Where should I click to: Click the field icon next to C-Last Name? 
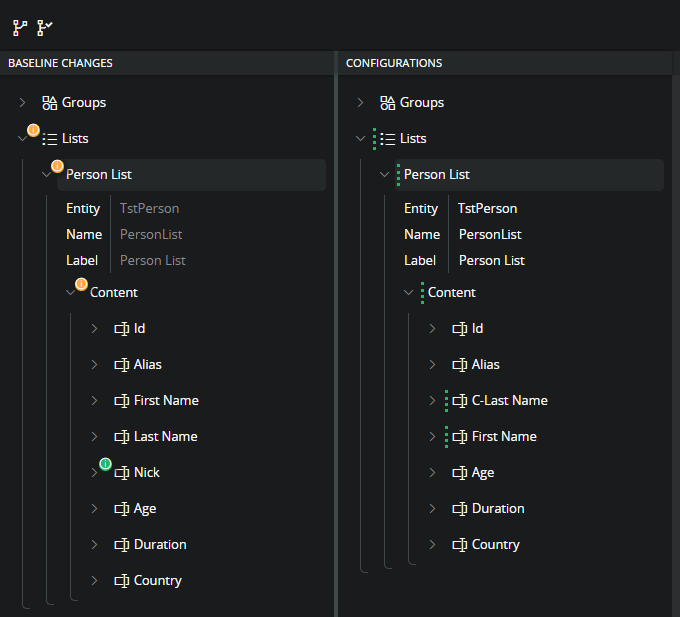(460, 401)
